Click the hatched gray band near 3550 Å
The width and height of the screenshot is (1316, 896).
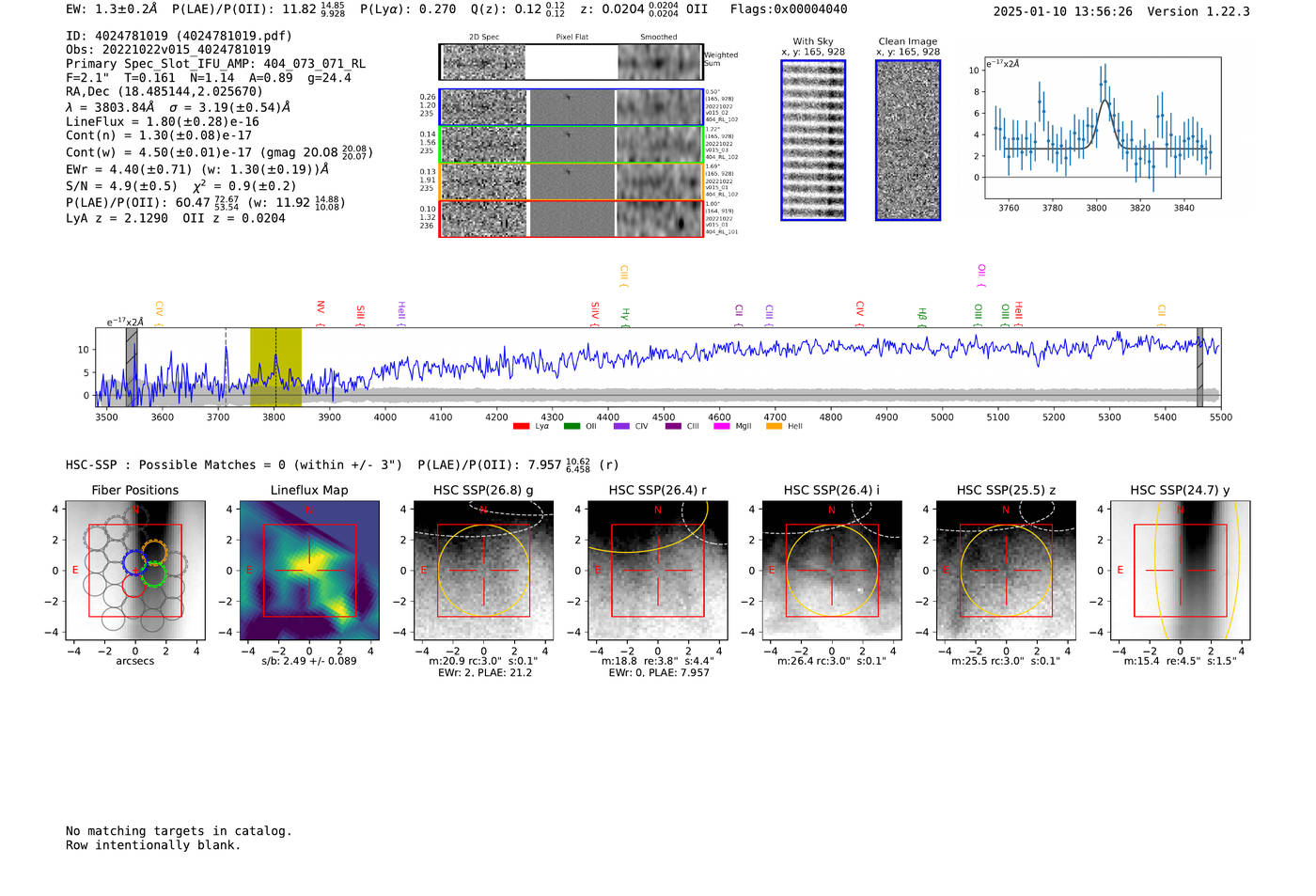[132, 368]
